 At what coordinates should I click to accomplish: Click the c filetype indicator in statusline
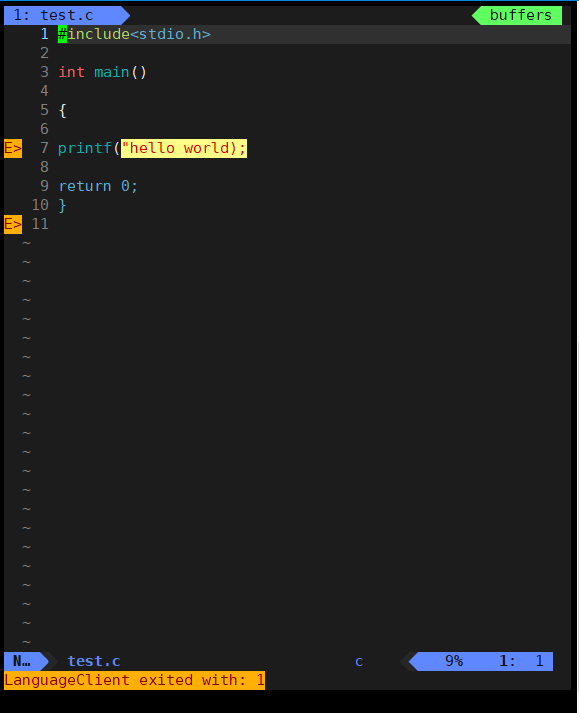359,662
